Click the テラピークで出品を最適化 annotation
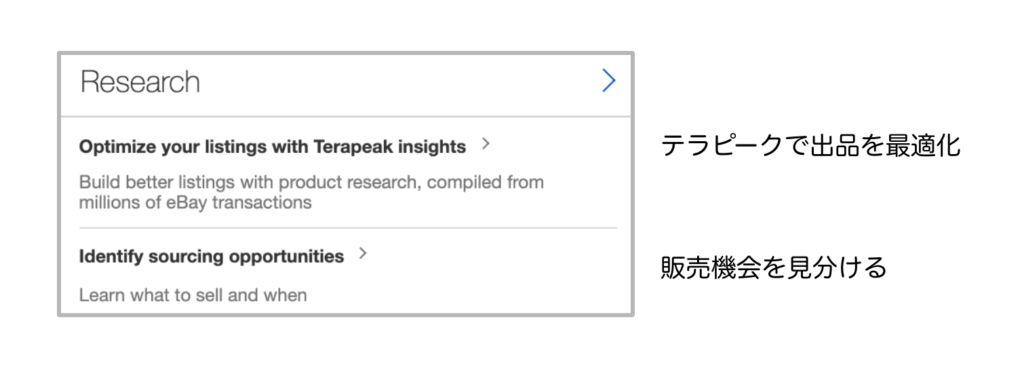The image size is (1024, 372). point(810,146)
